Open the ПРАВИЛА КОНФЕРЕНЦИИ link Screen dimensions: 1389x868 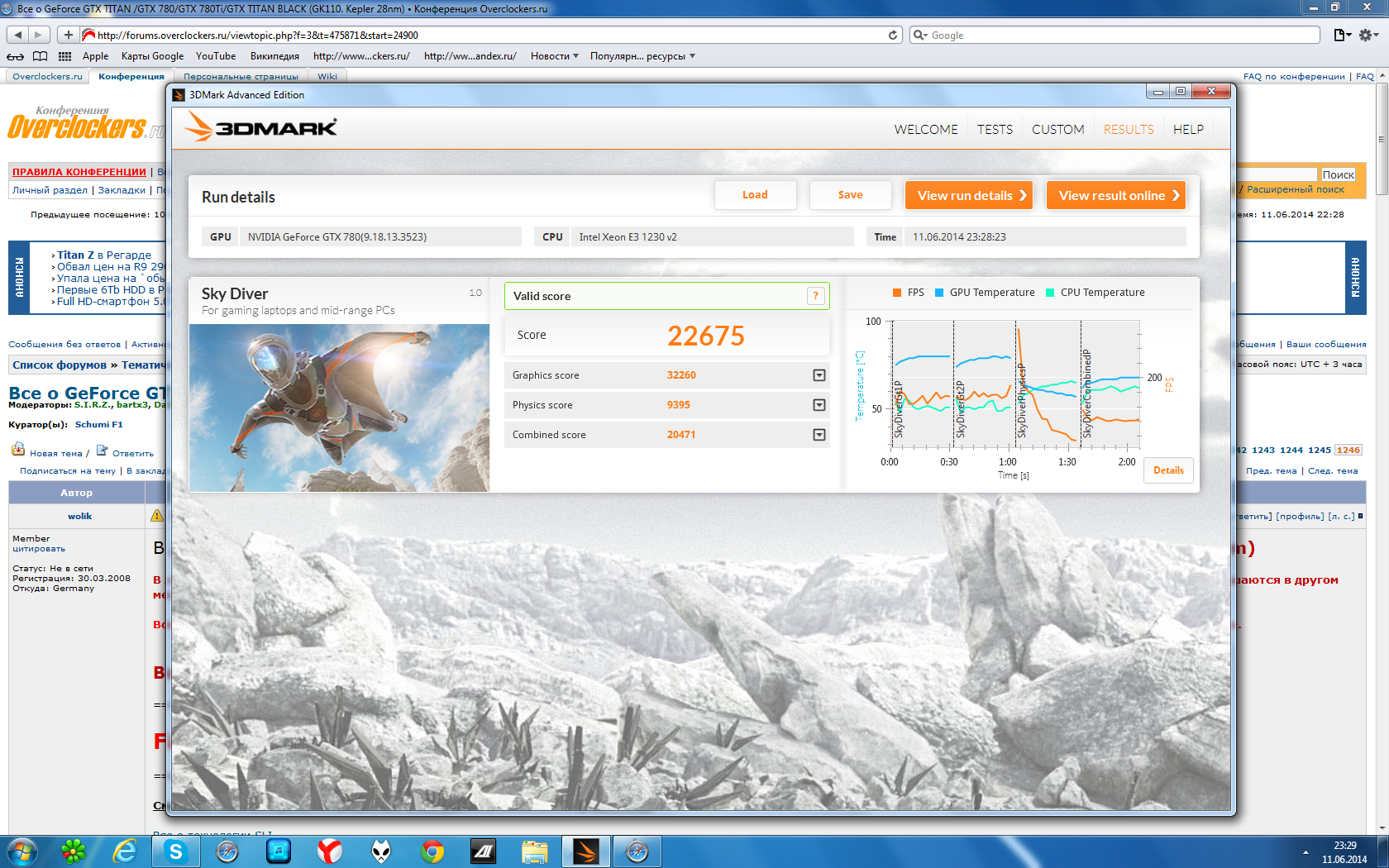pyautogui.click(x=79, y=172)
